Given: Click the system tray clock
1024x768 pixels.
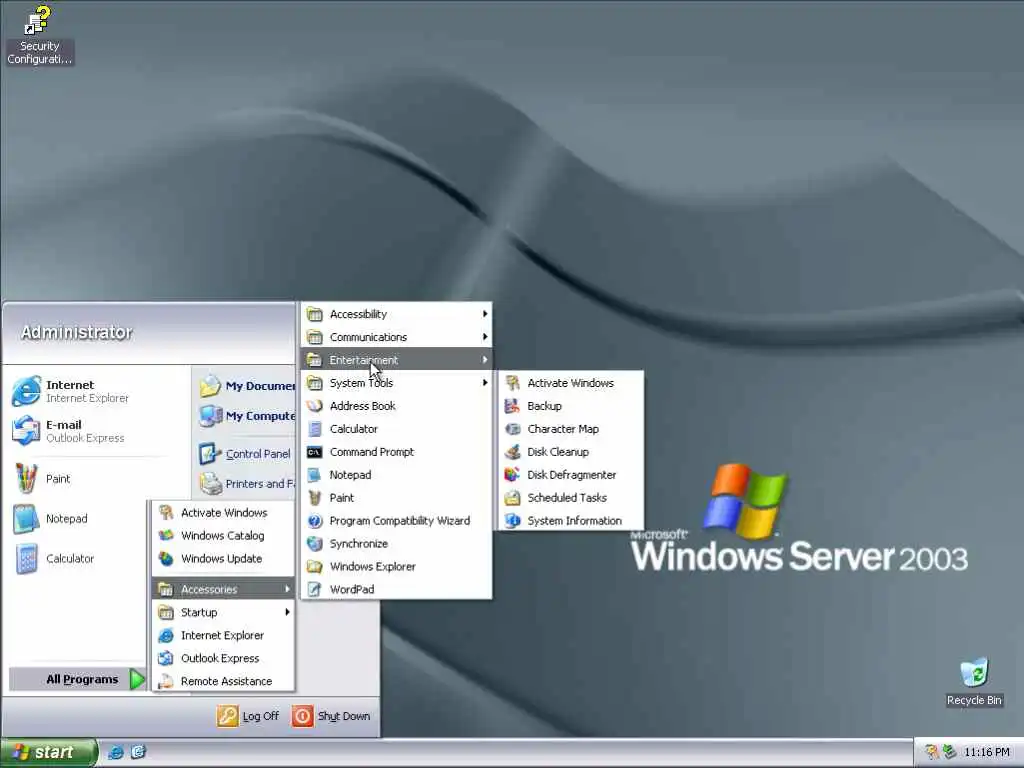Looking at the screenshot, I should coord(986,752).
